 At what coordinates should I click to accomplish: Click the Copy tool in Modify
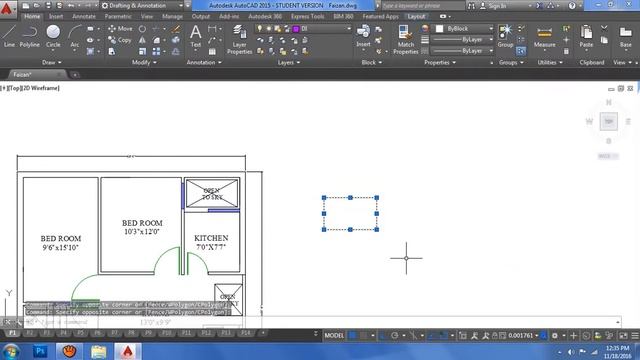[x=120, y=40]
